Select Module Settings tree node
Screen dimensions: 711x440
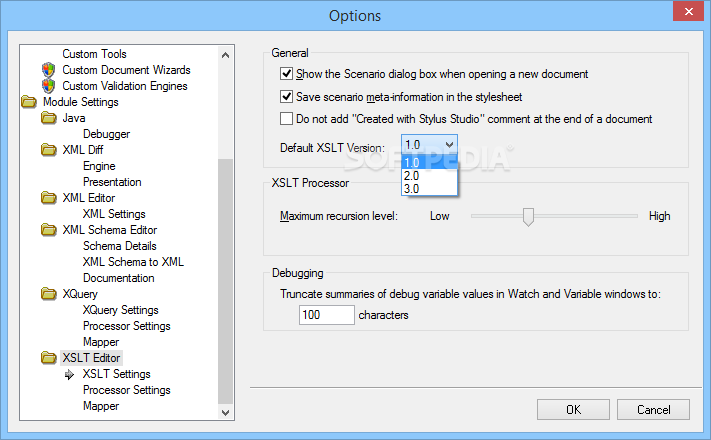[81, 102]
